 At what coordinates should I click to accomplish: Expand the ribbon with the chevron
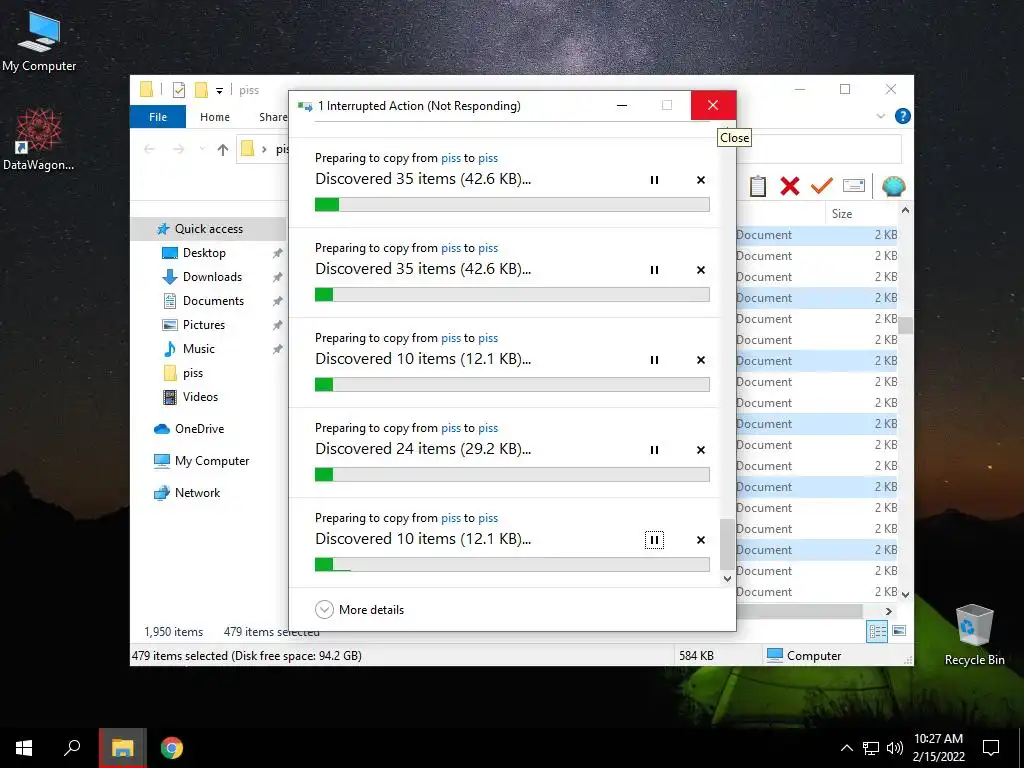pyautogui.click(x=880, y=116)
